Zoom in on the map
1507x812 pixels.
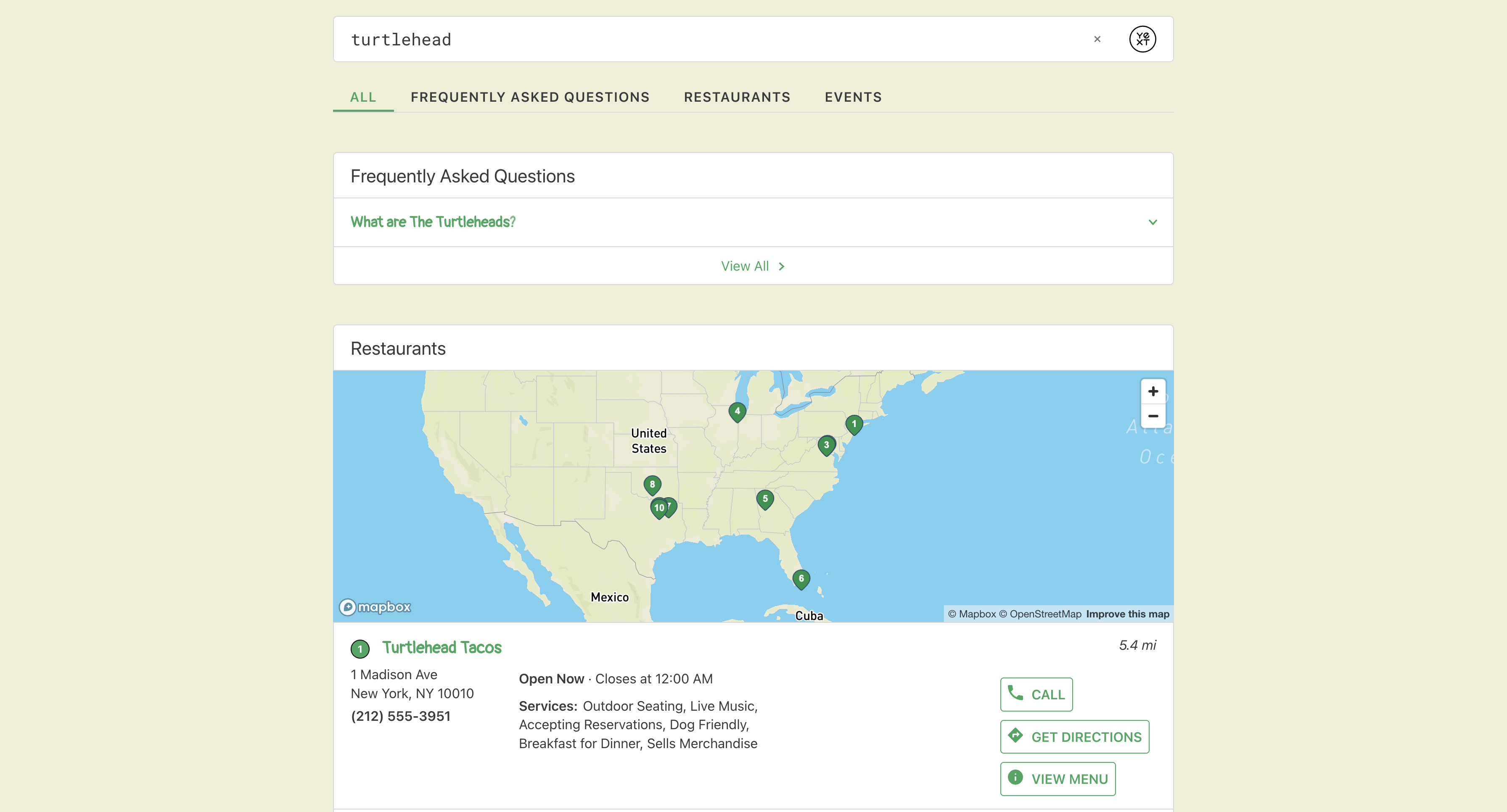click(1153, 391)
